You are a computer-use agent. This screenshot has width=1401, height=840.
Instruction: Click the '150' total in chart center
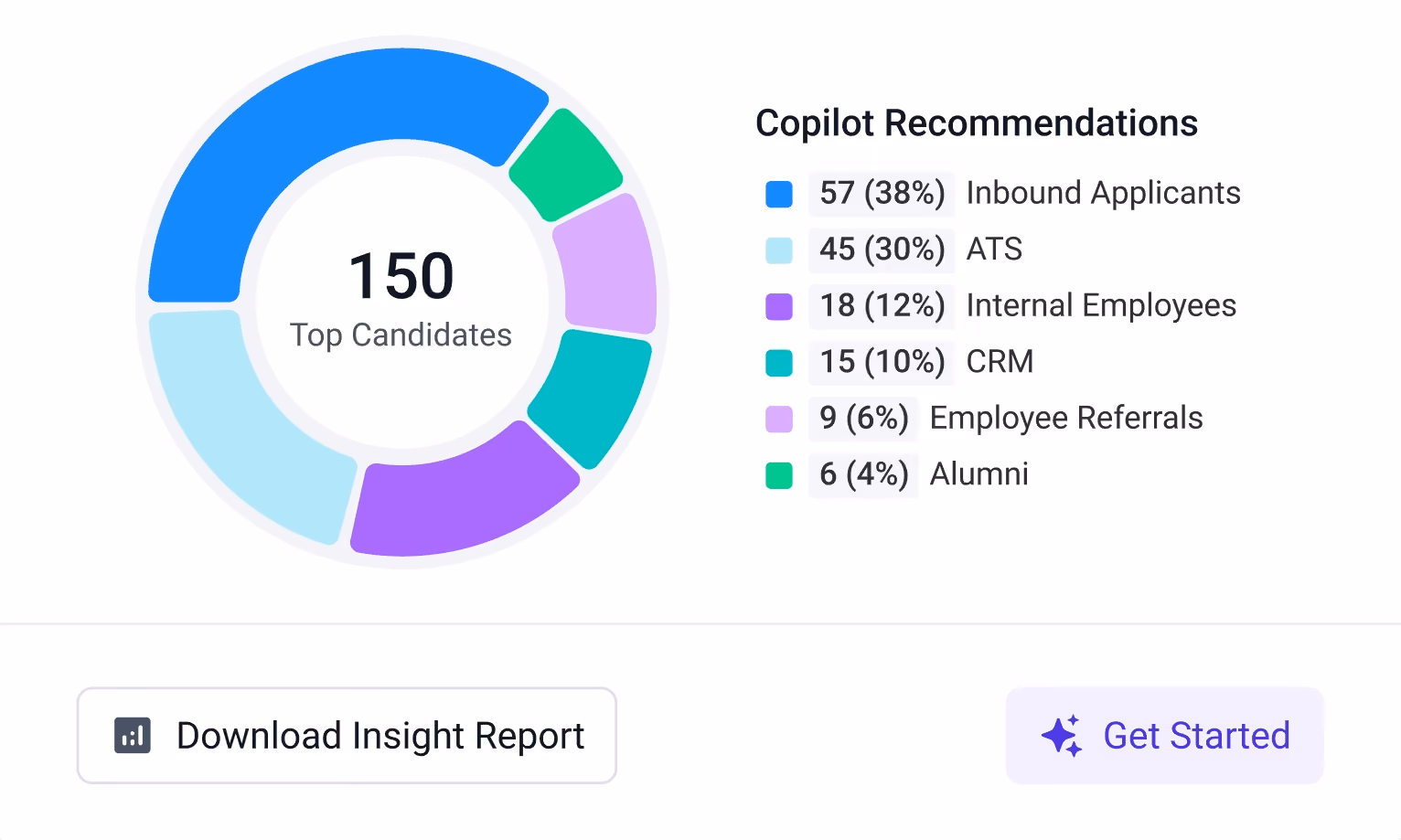401,276
